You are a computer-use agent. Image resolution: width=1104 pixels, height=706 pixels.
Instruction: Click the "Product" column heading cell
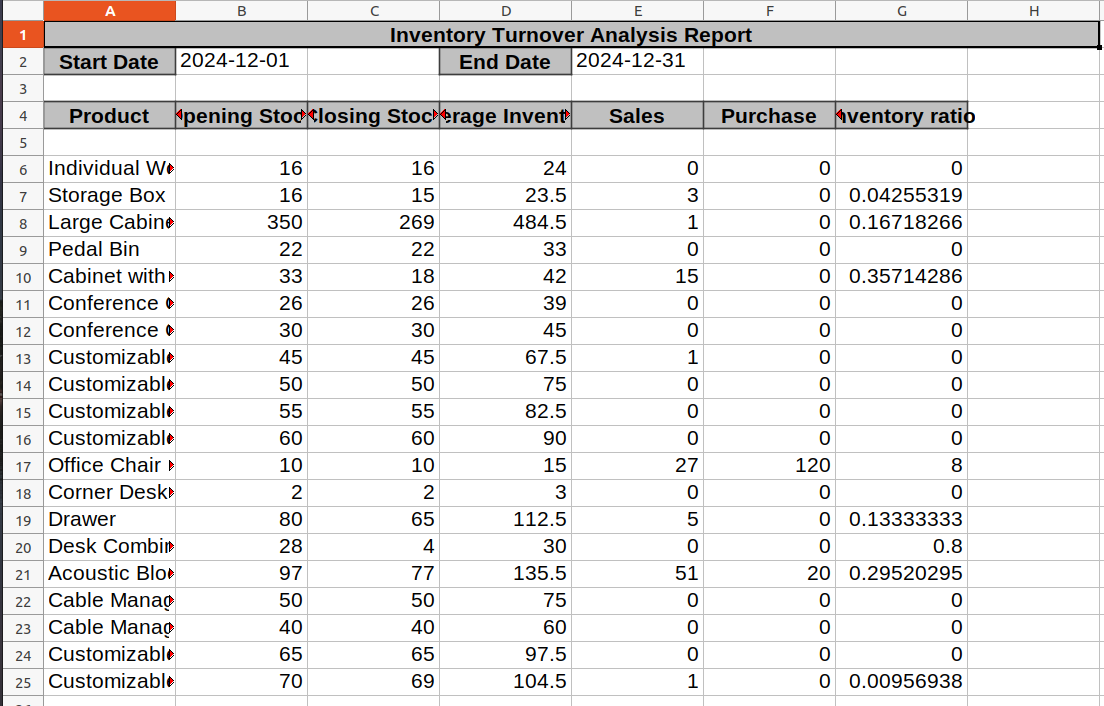coord(110,115)
